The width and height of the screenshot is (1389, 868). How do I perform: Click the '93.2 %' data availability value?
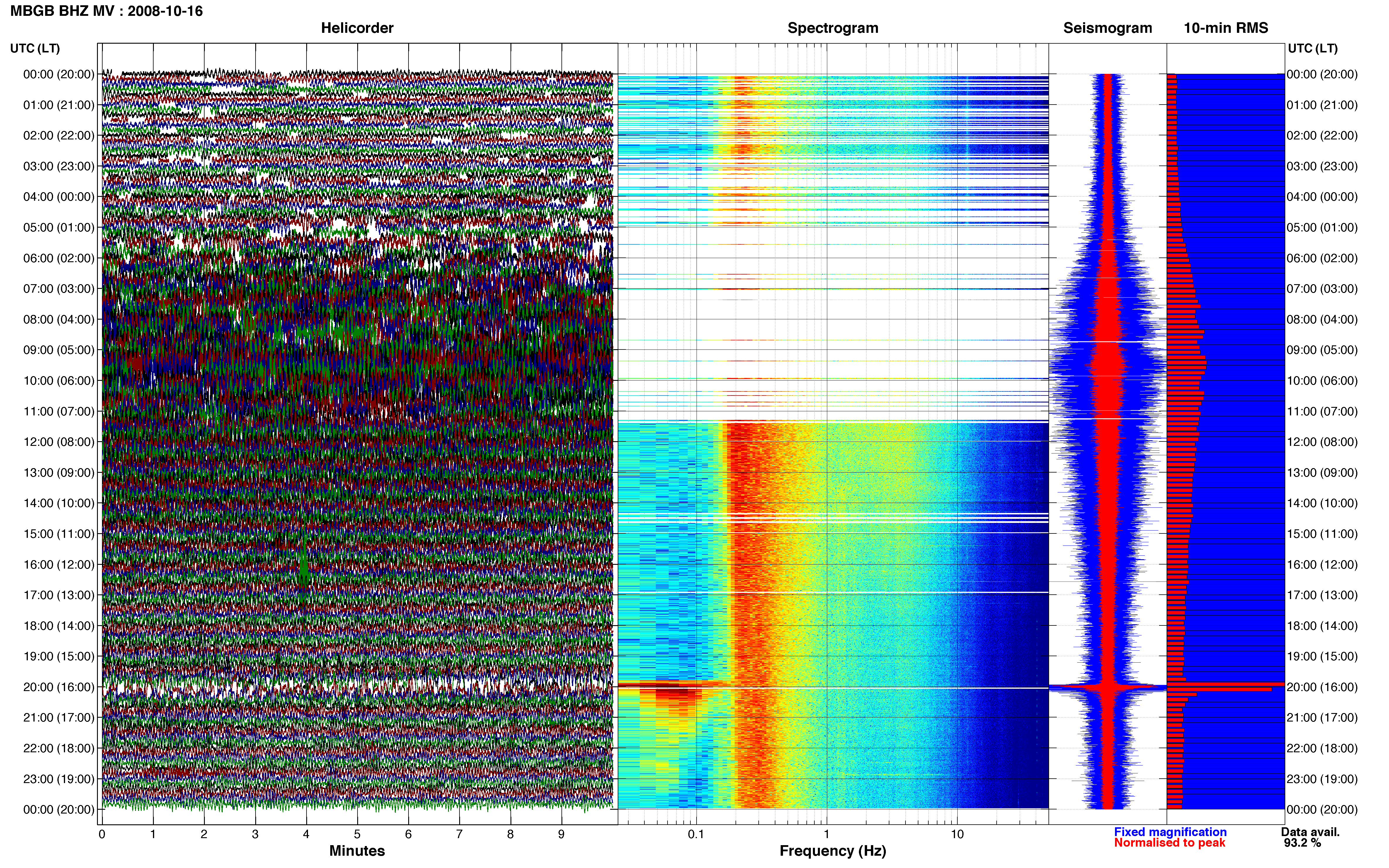[x=1302, y=843]
